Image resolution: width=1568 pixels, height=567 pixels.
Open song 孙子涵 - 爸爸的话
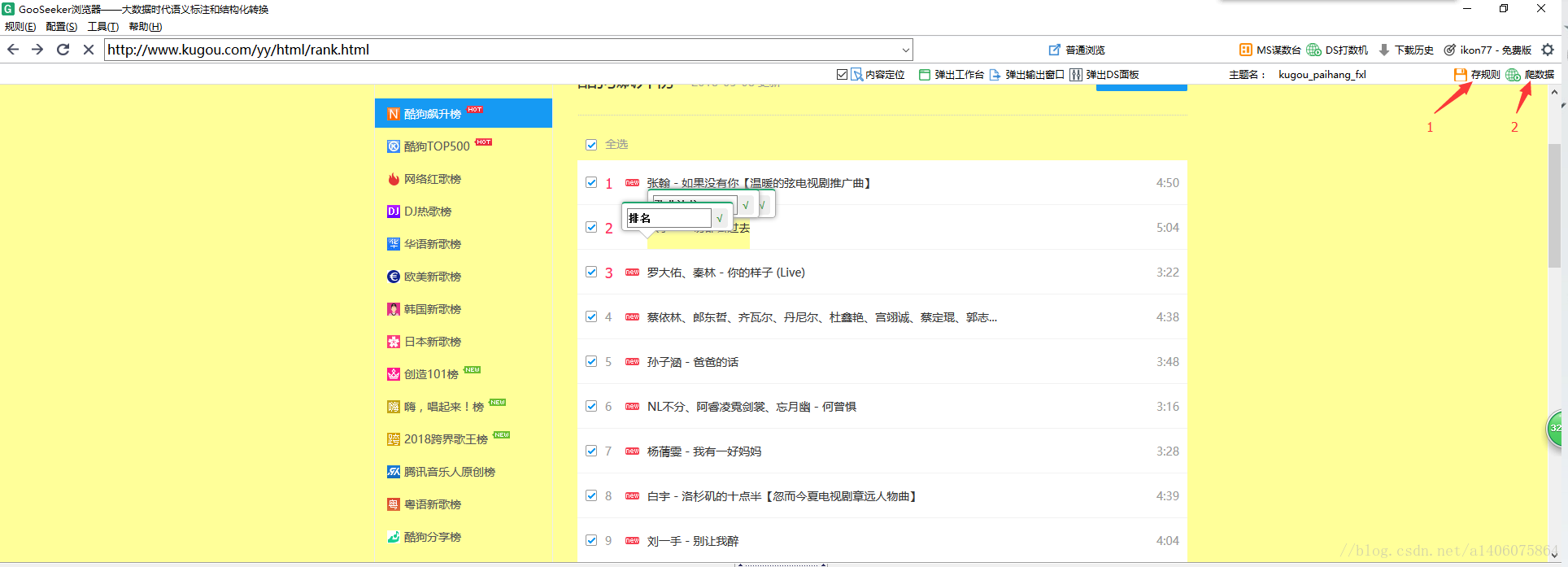pyautogui.click(x=693, y=362)
